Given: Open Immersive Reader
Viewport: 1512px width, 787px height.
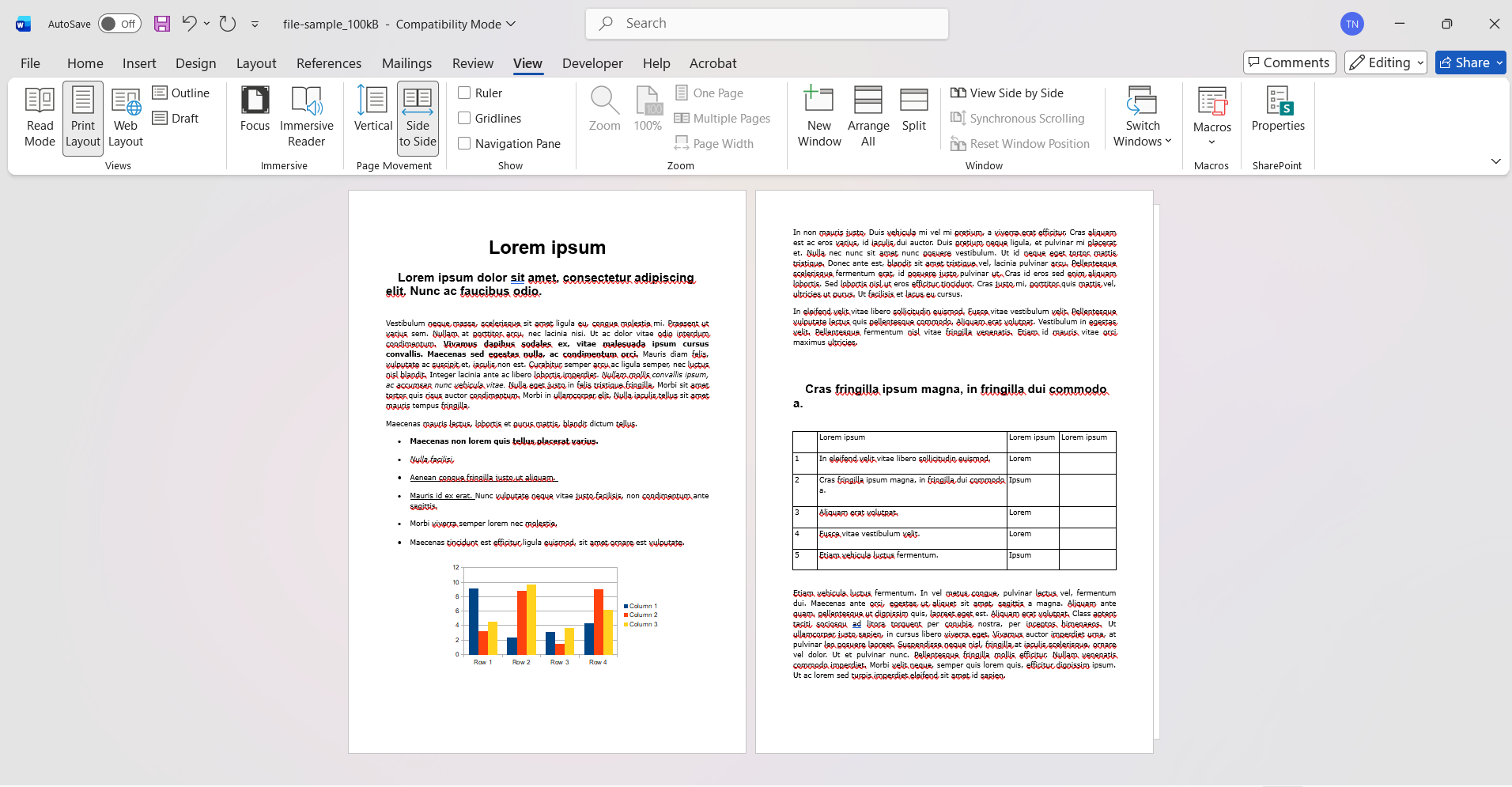Looking at the screenshot, I should 306,117.
